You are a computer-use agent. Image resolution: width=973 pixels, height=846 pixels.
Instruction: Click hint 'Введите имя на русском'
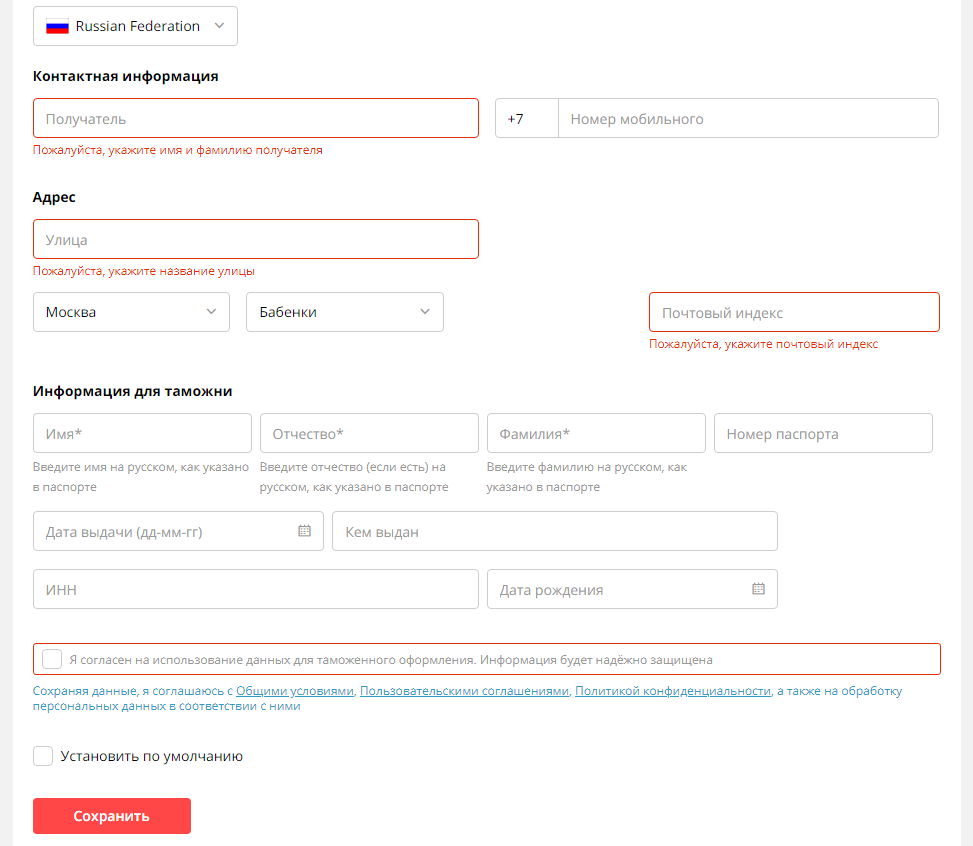(141, 477)
